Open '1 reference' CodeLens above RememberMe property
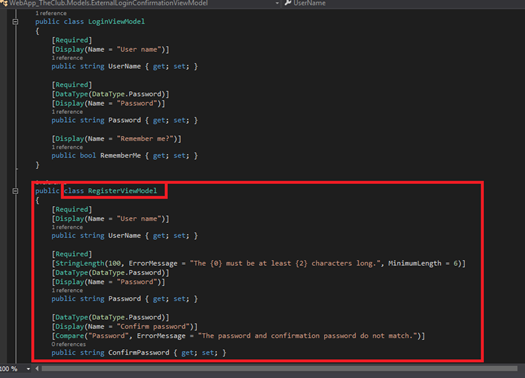The width and height of the screenshot is (525, 378). pyautogui.click(x=67, y=147)
